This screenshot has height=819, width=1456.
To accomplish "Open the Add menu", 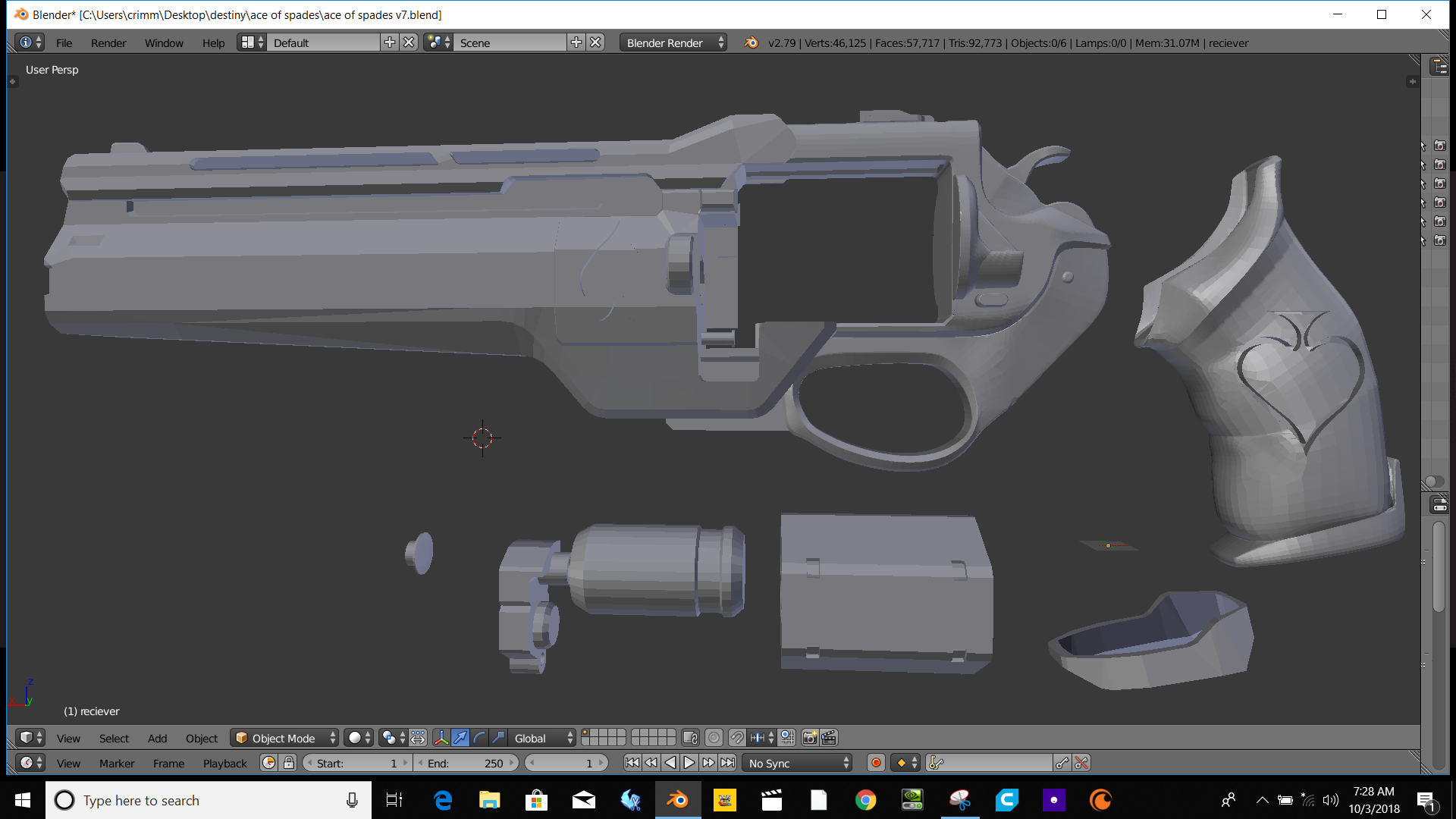I will click(157, 739).
